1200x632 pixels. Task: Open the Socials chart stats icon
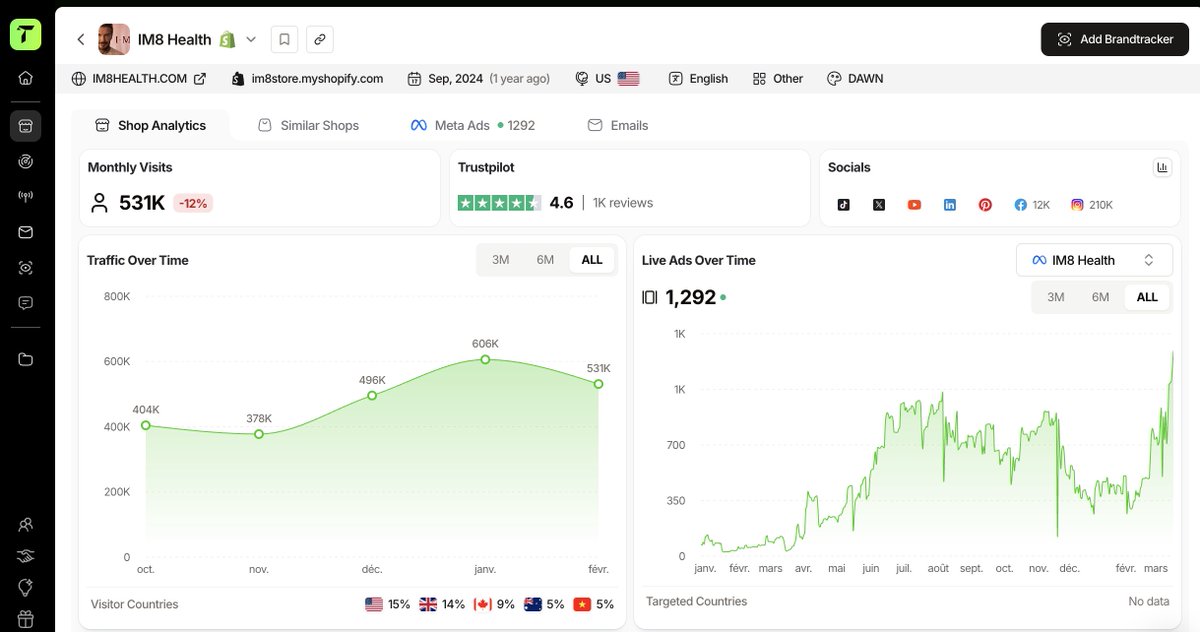[x=1162, y=167]
